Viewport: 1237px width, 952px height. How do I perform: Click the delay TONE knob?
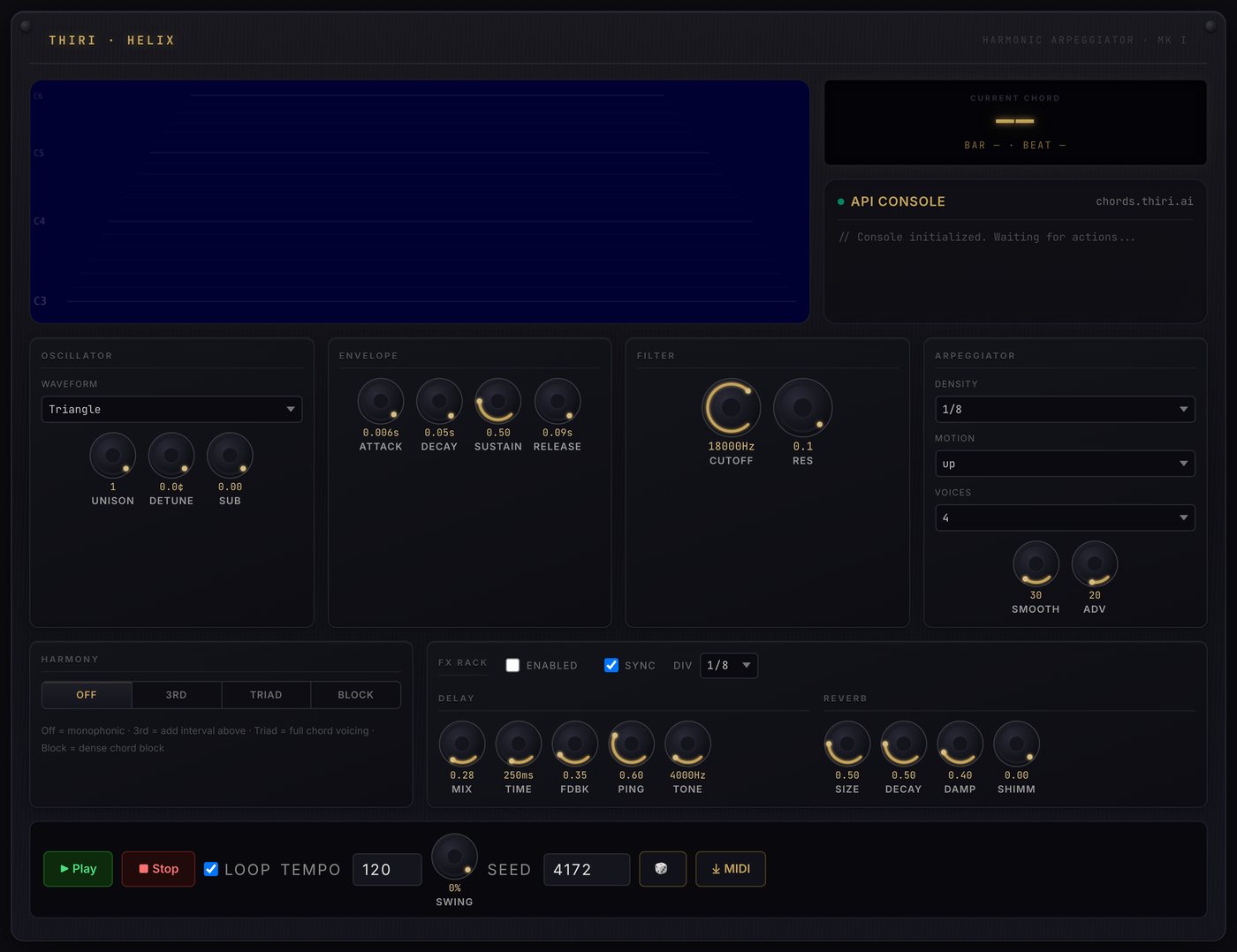click(687, 744)
